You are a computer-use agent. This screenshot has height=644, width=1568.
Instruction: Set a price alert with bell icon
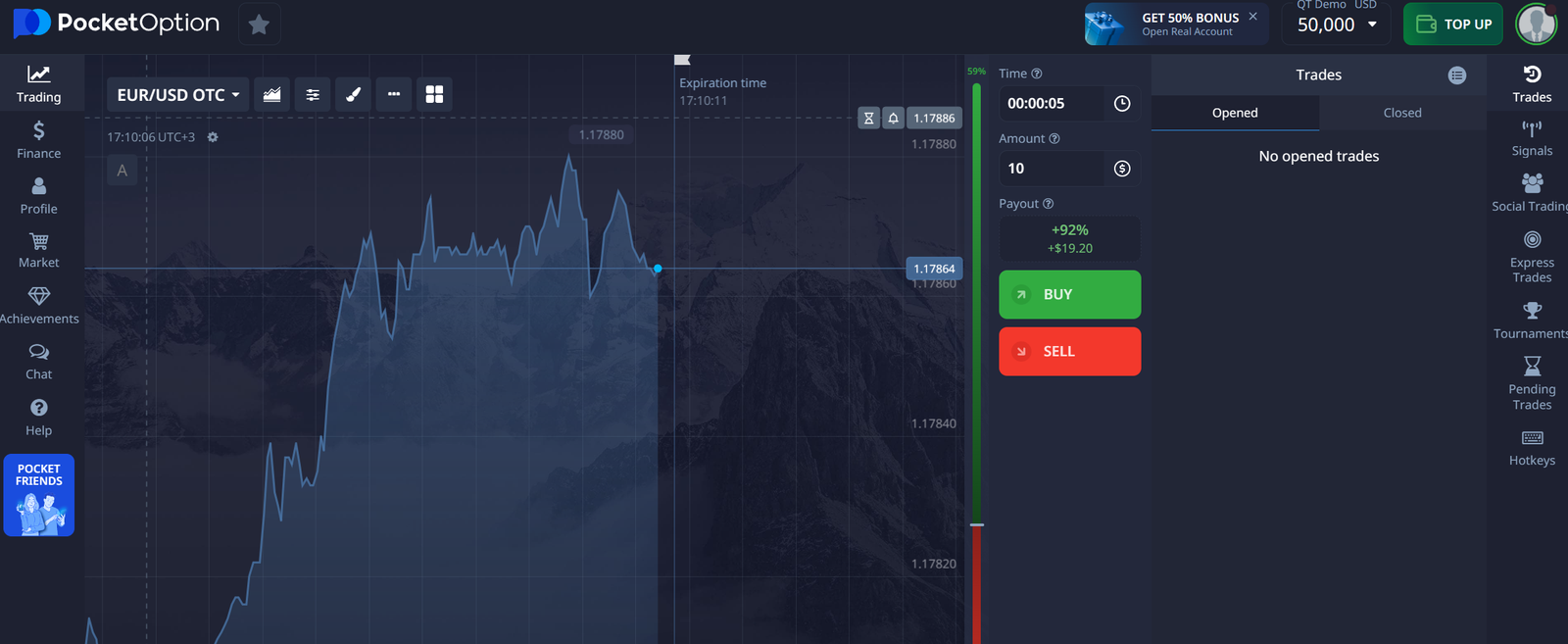pyautogui.click(x=893, y=118)
